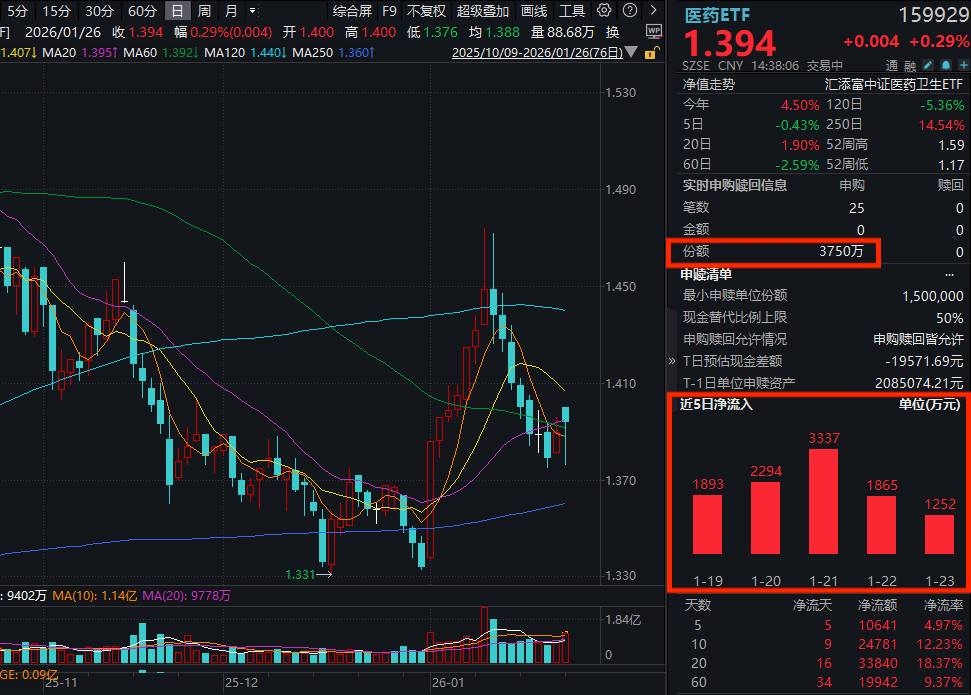Enable the 超级叠加 overlay mode
Image resolution: width=971 pixels, height=695 pixels.
[x=482, y=12]
